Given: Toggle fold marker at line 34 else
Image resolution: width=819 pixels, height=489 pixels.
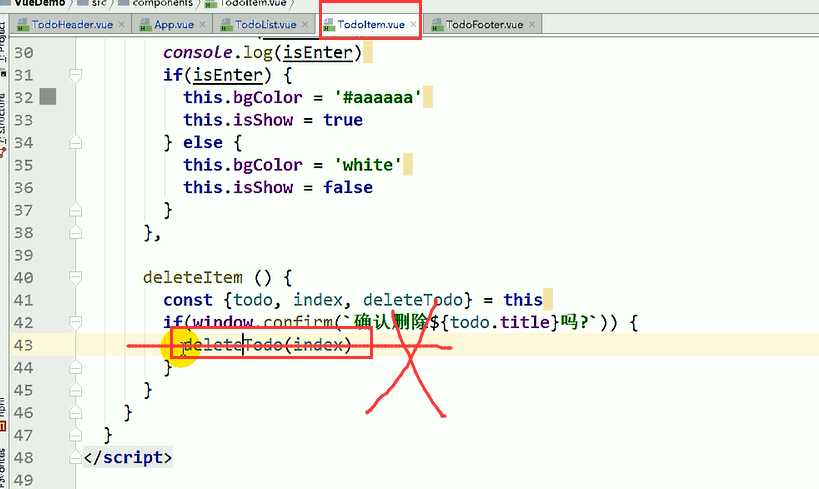Looking at the screenshot, I should pyautogui.click(x=75, y=143).
